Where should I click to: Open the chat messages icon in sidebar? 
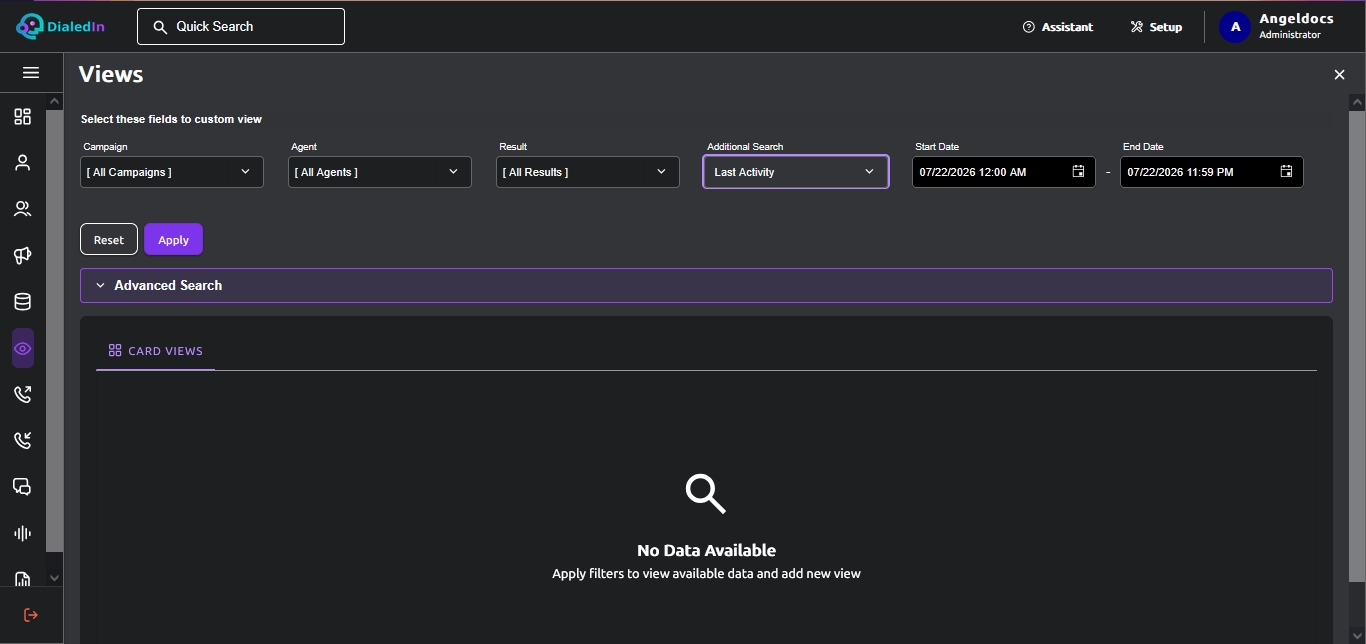22,487
